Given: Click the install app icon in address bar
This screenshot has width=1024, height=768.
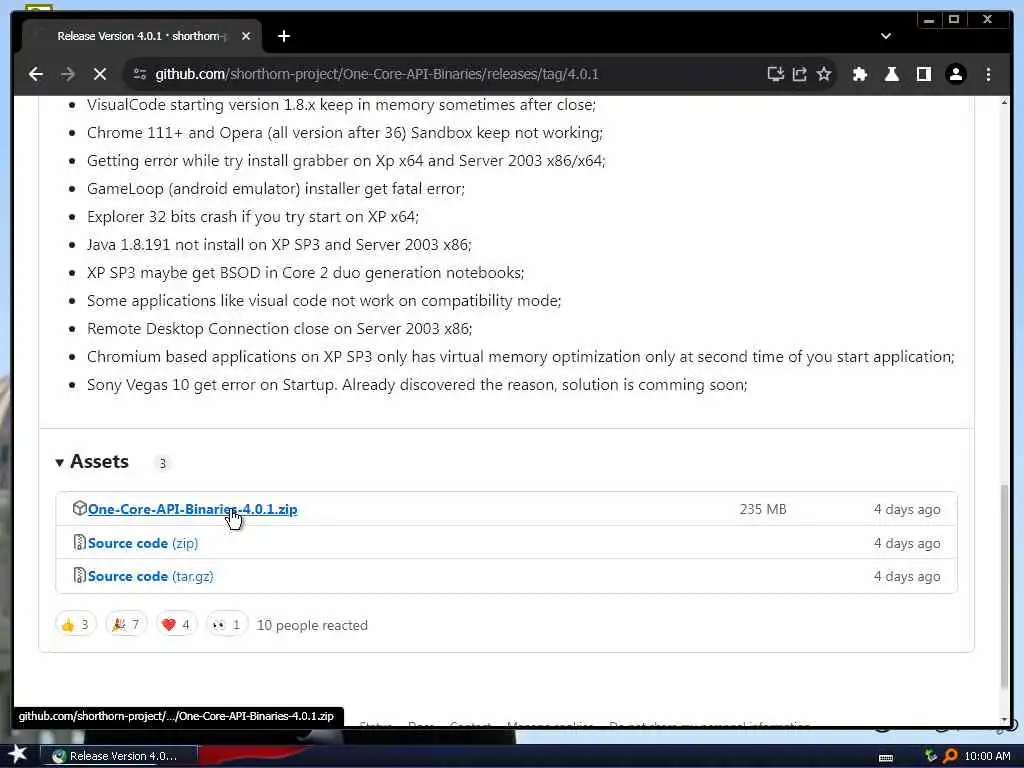Looking at the screenshot, I should click(x=775, y=74).
